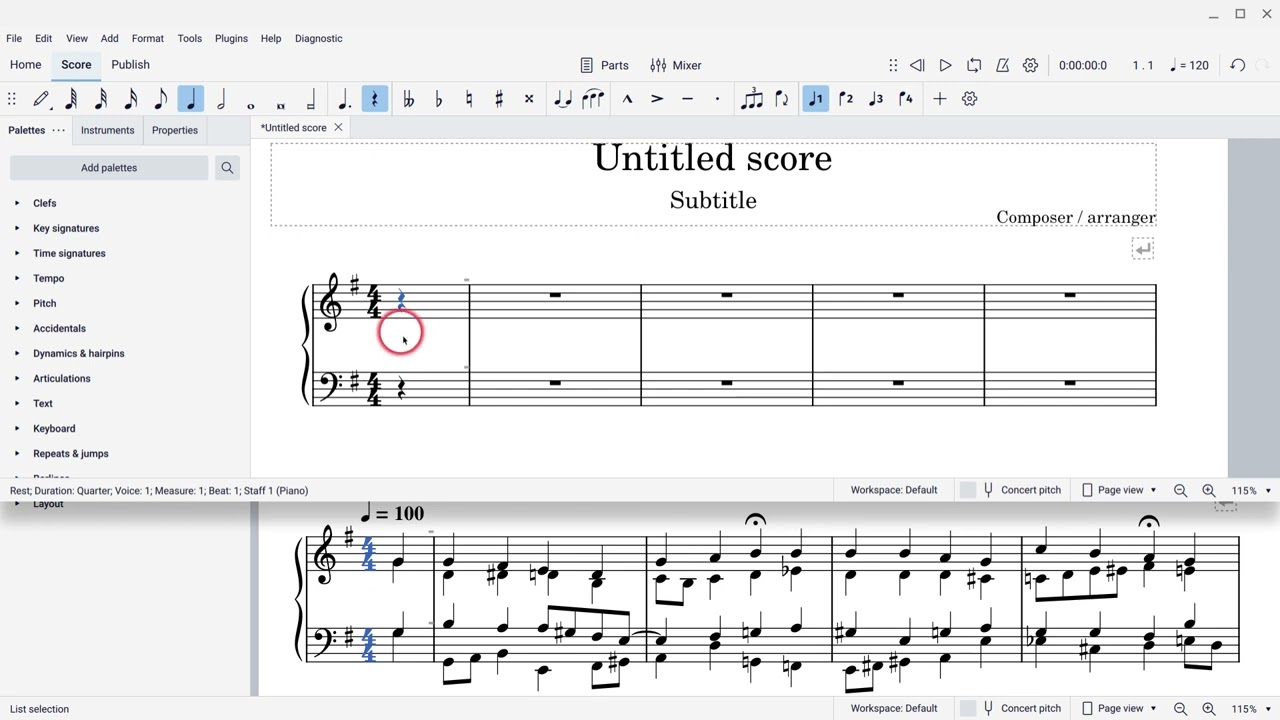Select quarter note duration

(x=191, y=99)
